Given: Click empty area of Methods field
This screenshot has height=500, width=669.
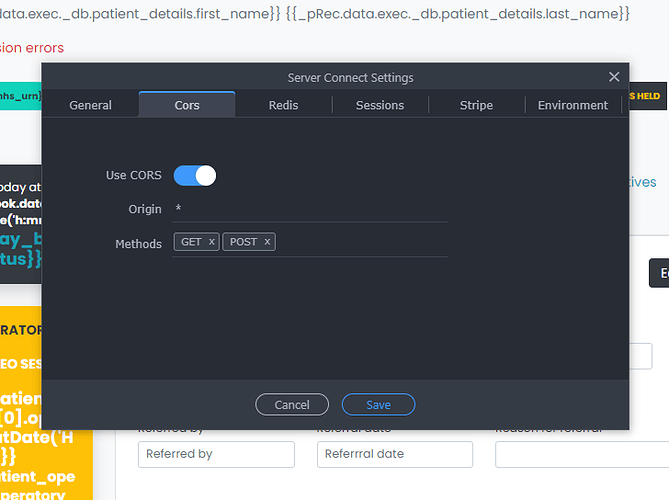Looking at the screenshot, I should pyautogui.click(x=360, y=242).
